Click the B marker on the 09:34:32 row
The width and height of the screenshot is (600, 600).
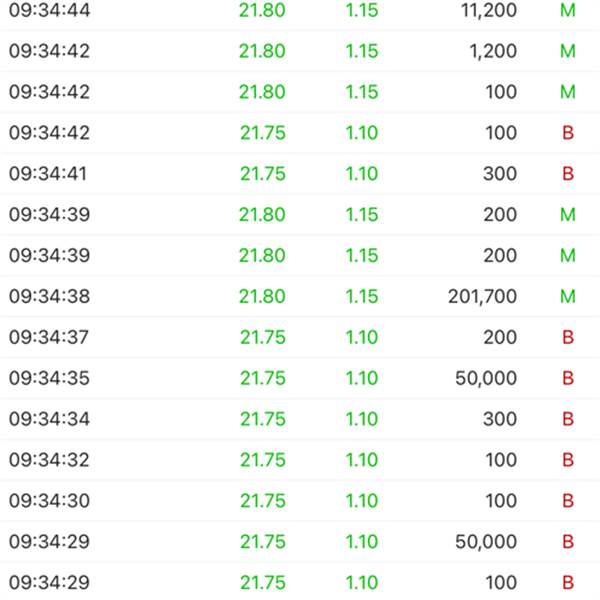tap(568, 460)
